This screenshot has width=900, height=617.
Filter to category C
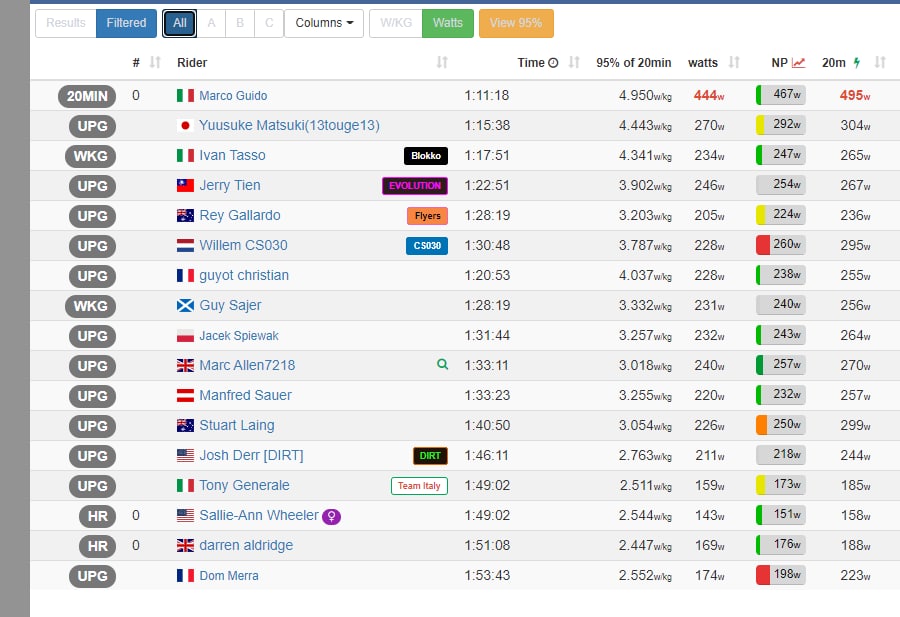coord(269,23)
